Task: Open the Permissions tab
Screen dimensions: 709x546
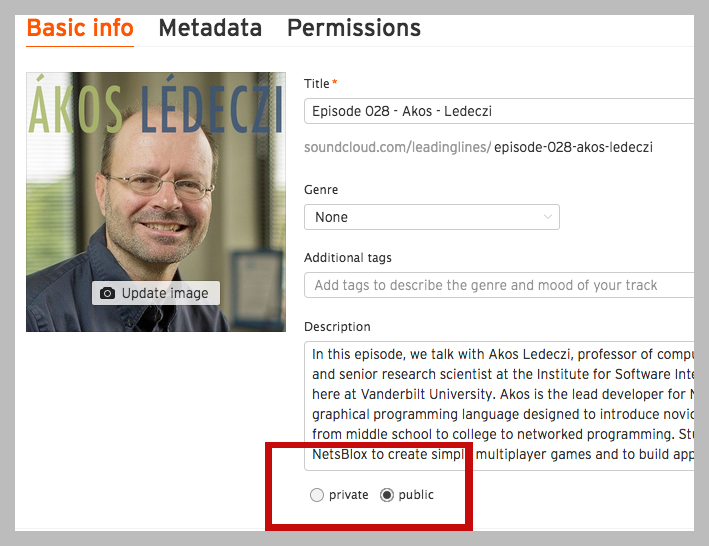Action: 354,28
